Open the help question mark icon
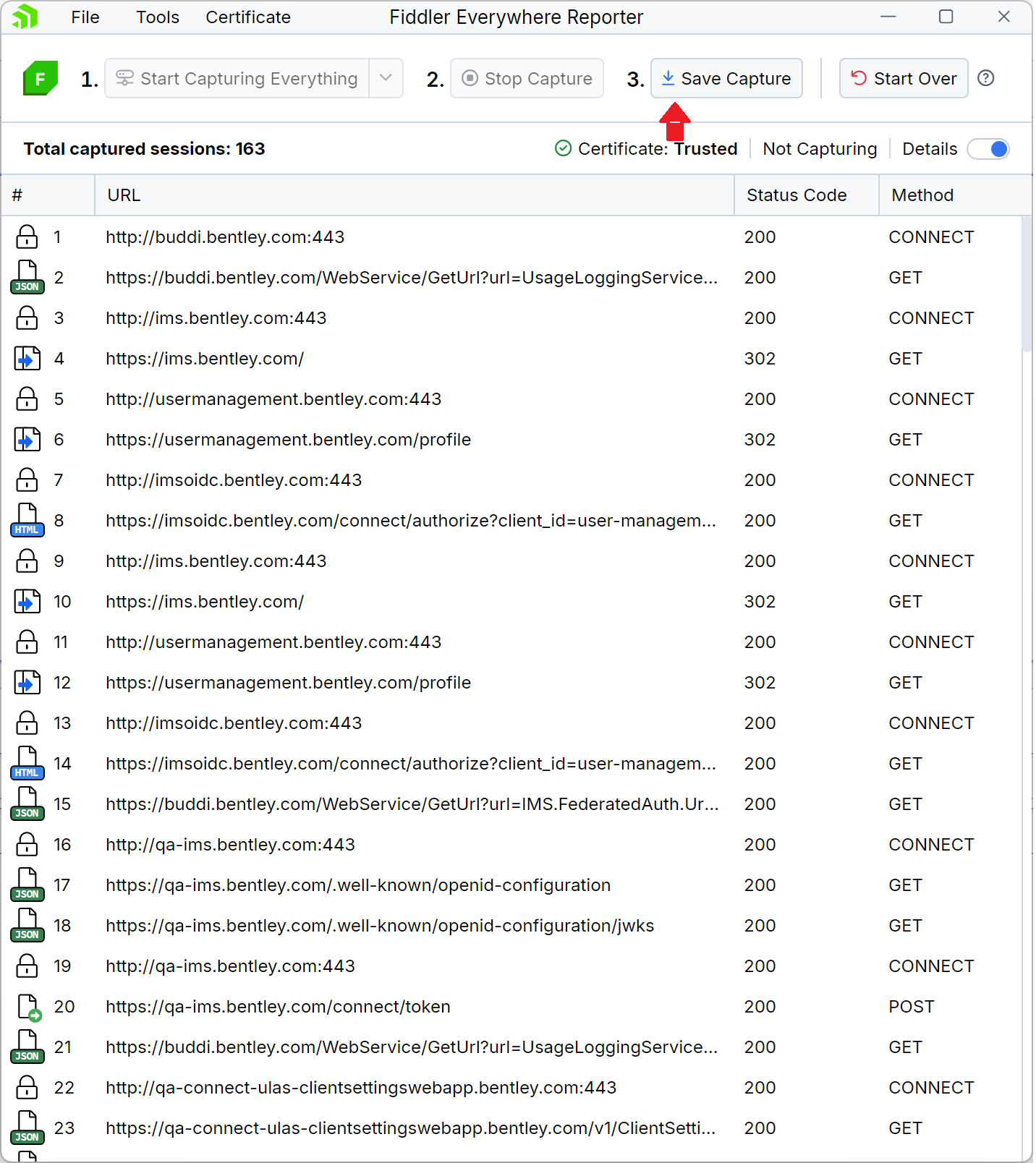The width and height of the screenshot is (1036, 1163). (985, 78)
